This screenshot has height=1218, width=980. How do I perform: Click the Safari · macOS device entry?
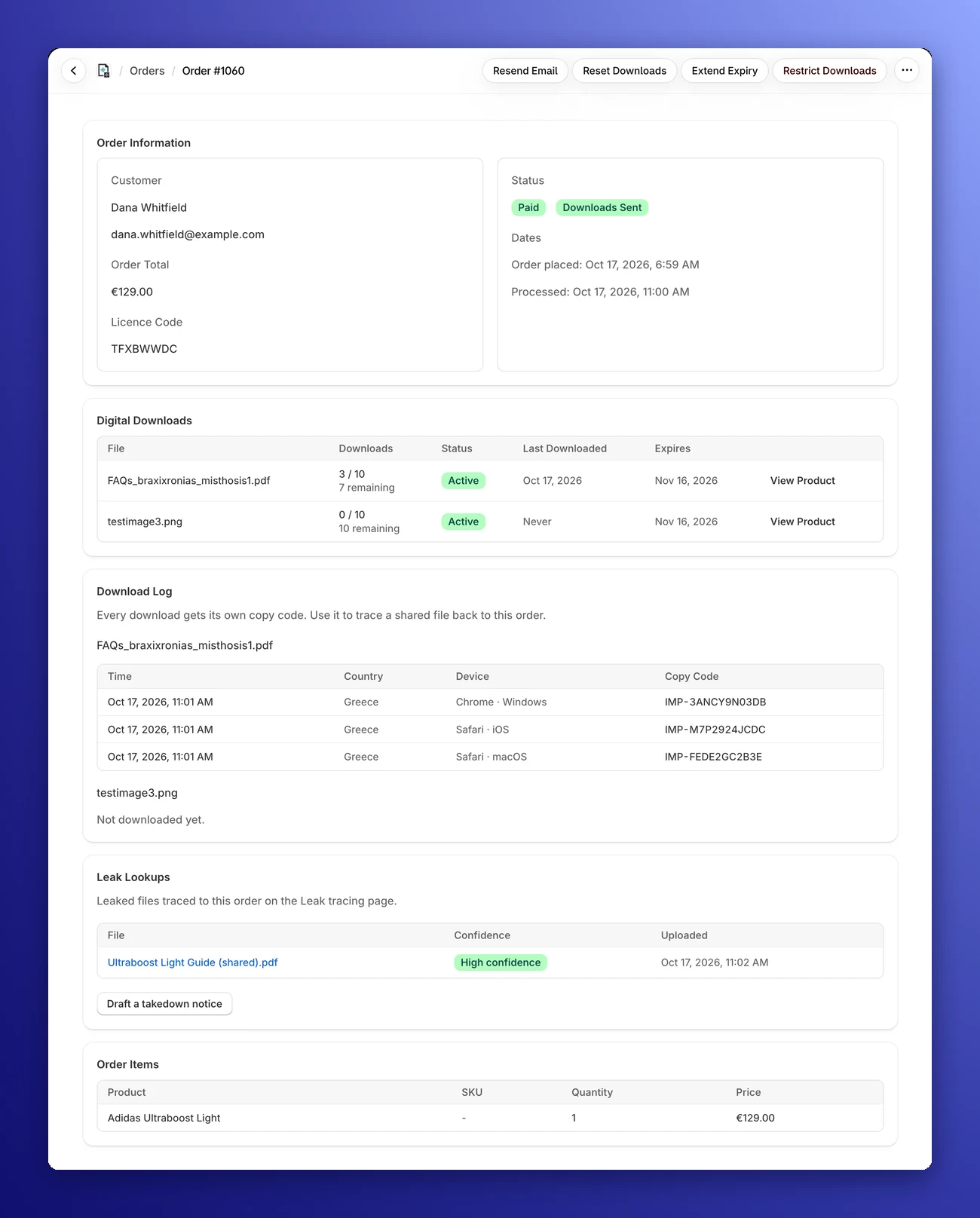tap(492, 757)
